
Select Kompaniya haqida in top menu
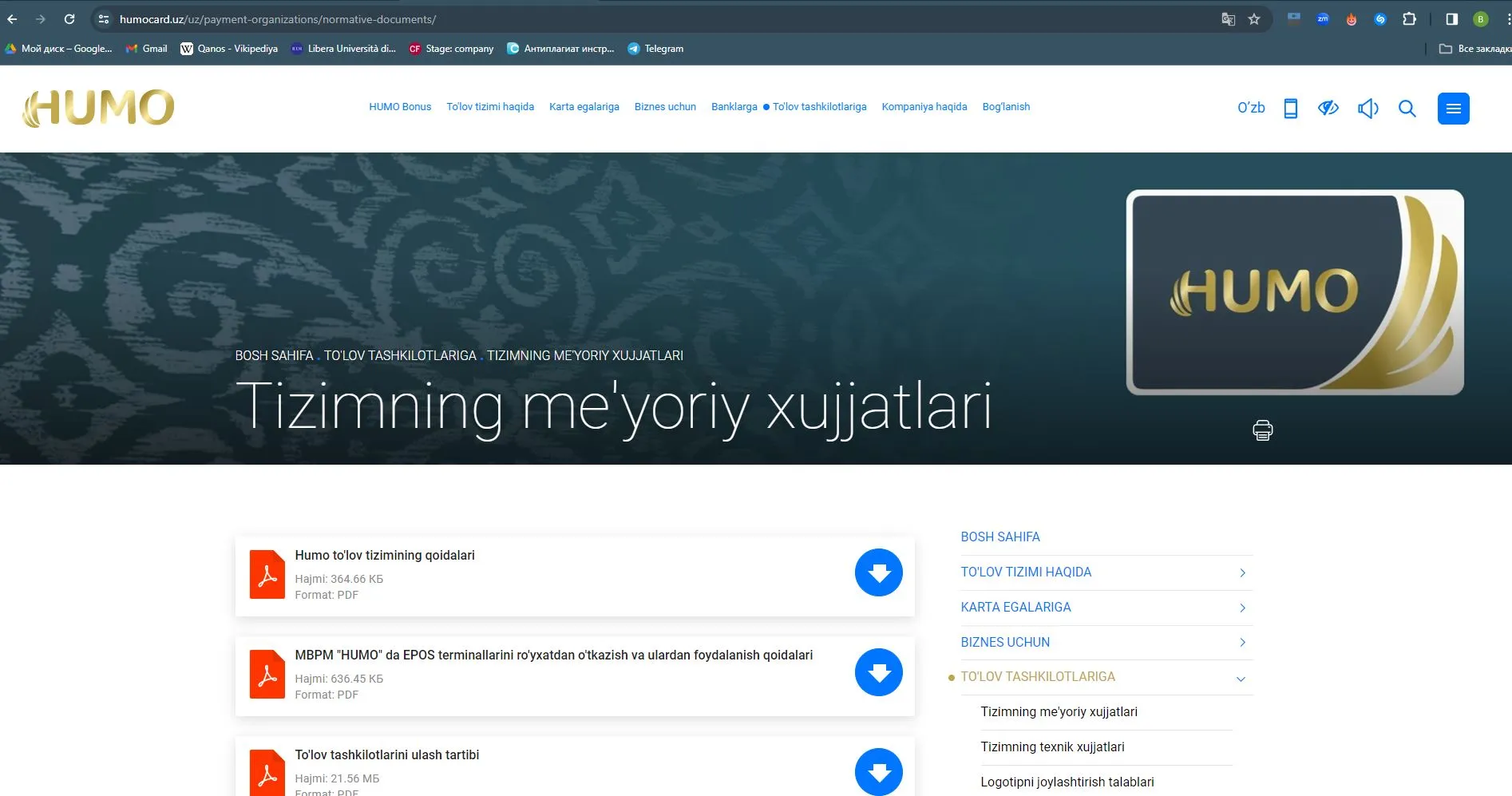tap(924, 107)
